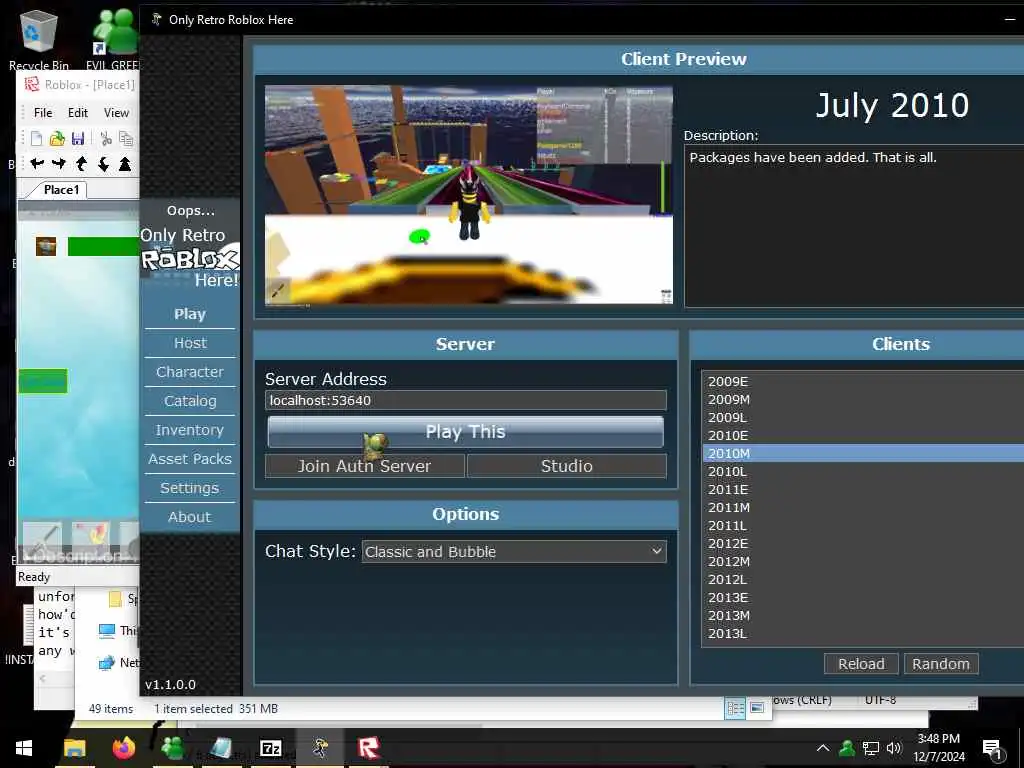
Task: Open 7-Zip from the taskbar
Action: (x=270, y=748)
